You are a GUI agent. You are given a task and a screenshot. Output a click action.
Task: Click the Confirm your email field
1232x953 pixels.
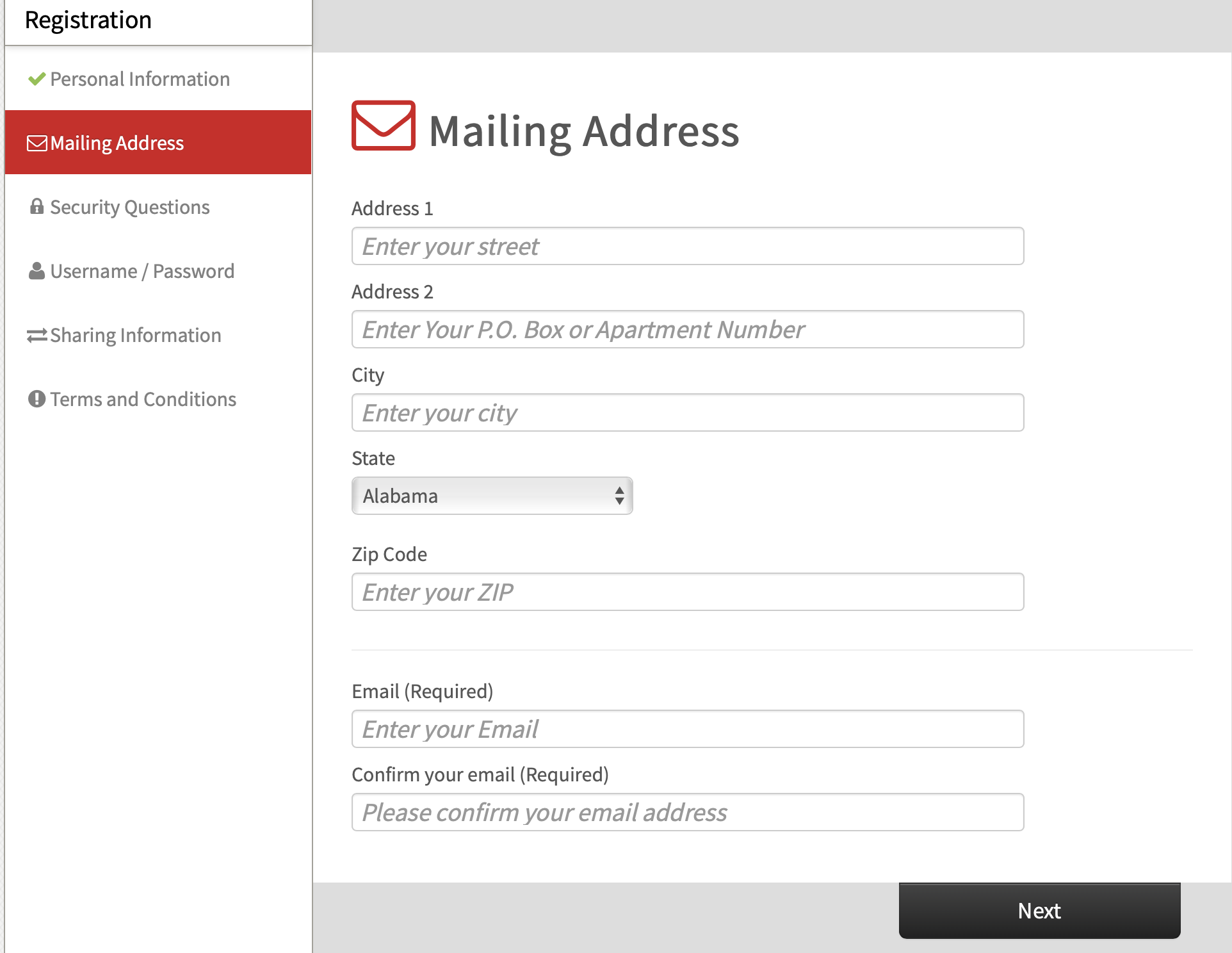tap(687, 812)
